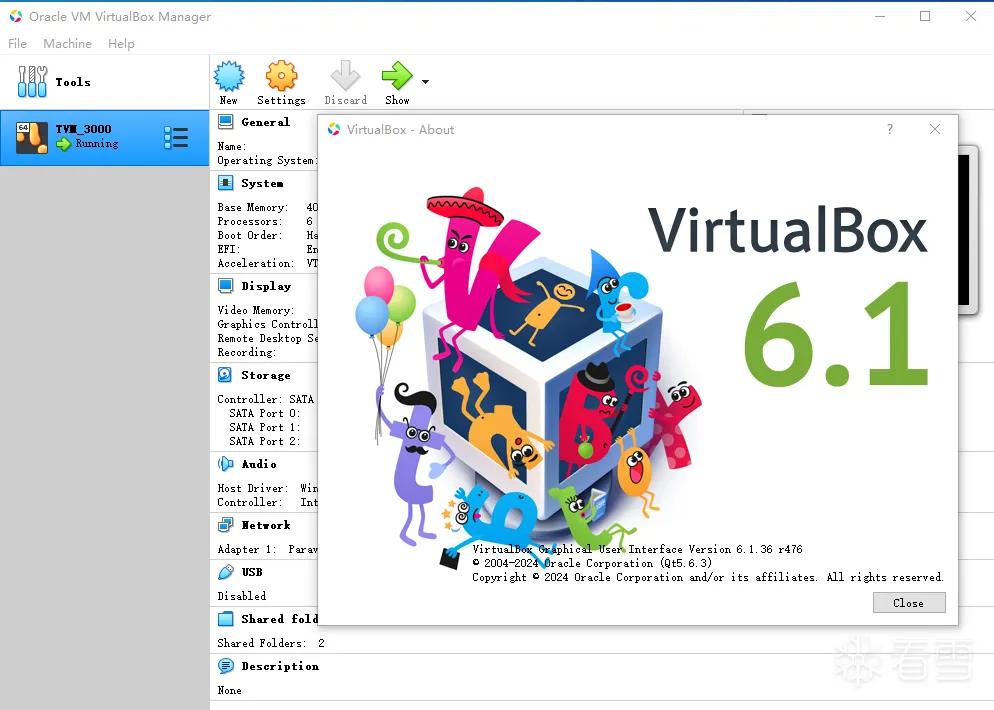The image size is (994, 710).
Task: Click the Description section bubble icon
Action: (225, 666)
